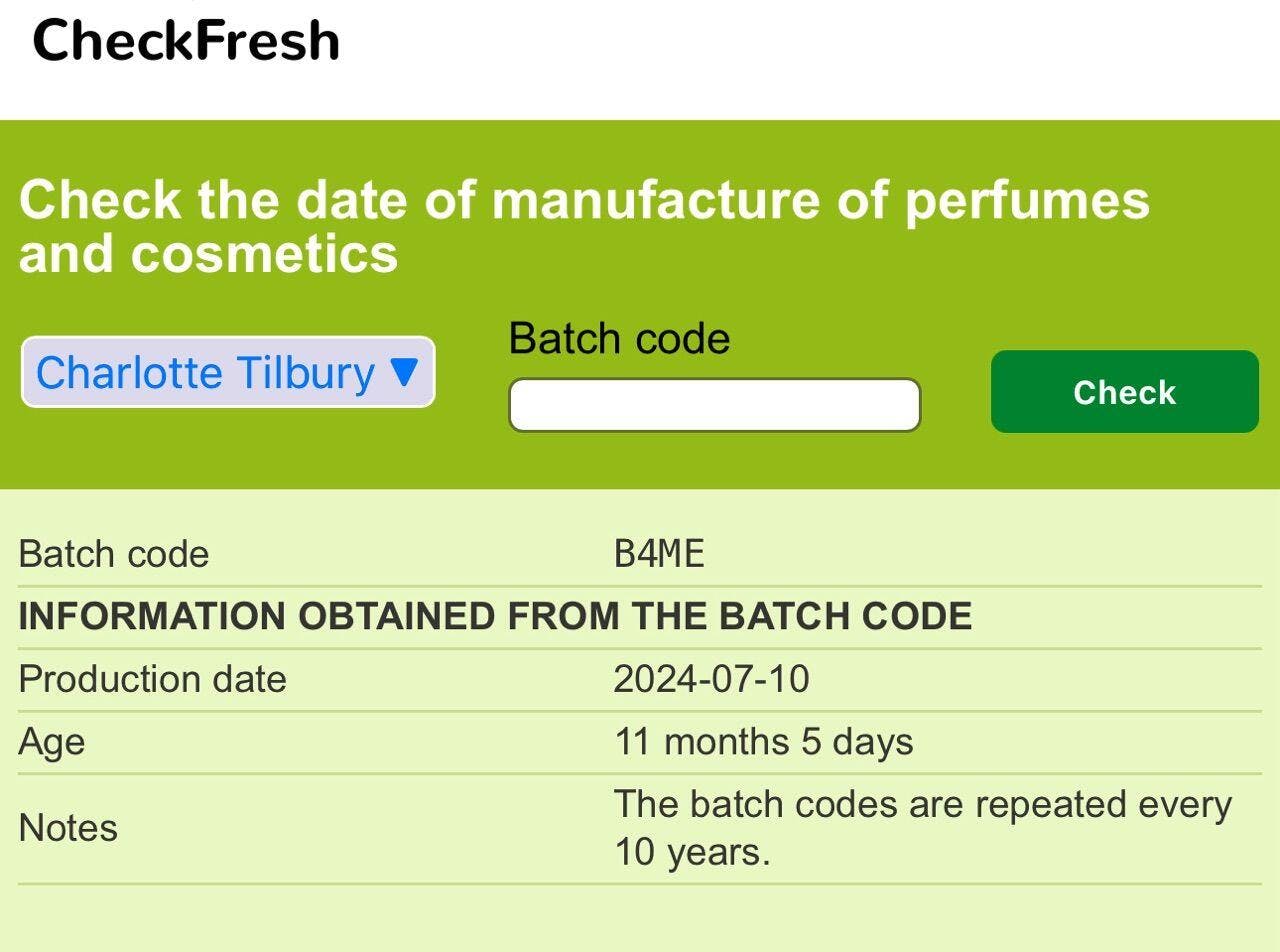This screenshot has height=952, width=1280.
Task: Click the word 'perfumes' in the heading
Action: [x=1027, y=198]
